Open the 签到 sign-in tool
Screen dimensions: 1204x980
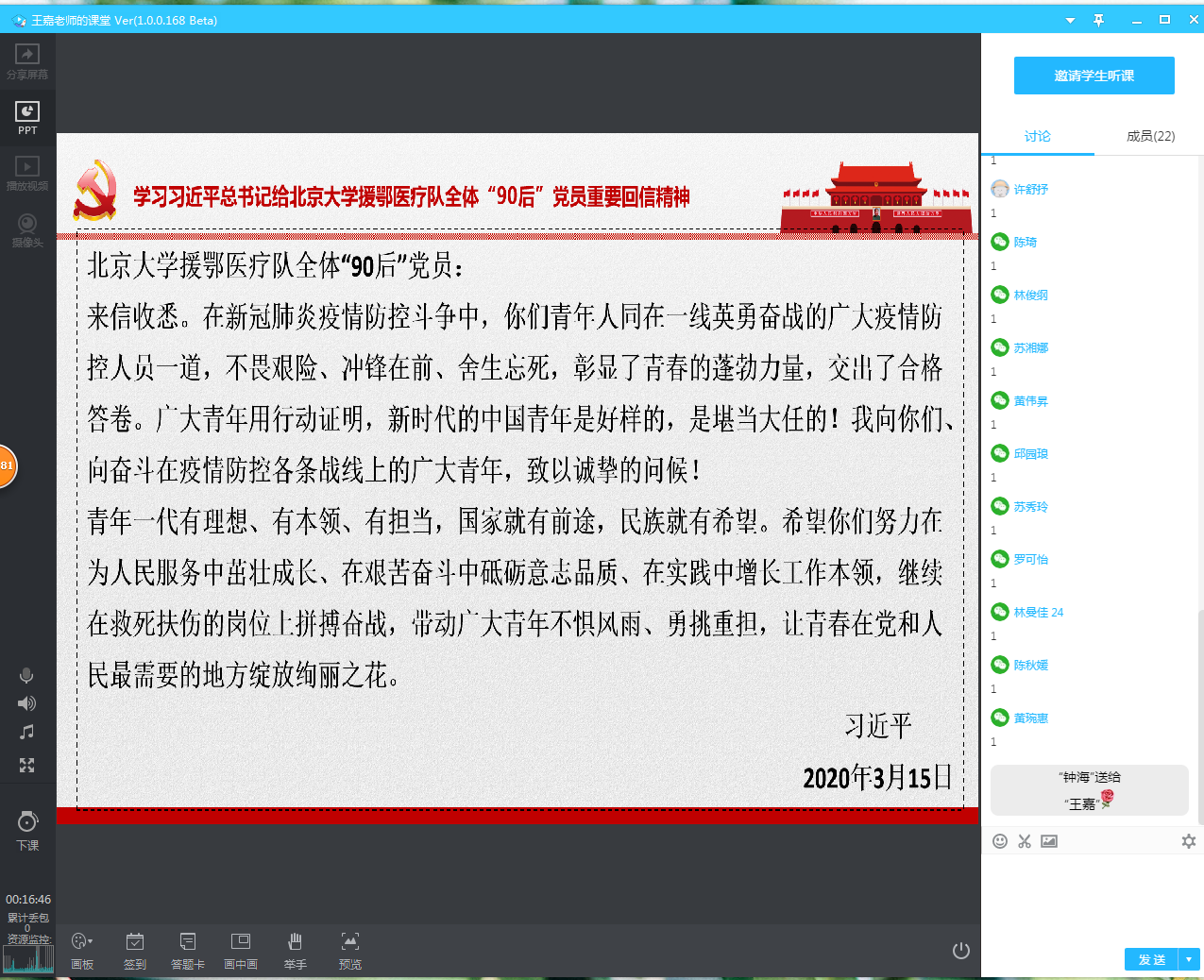[x=135, y=949]
